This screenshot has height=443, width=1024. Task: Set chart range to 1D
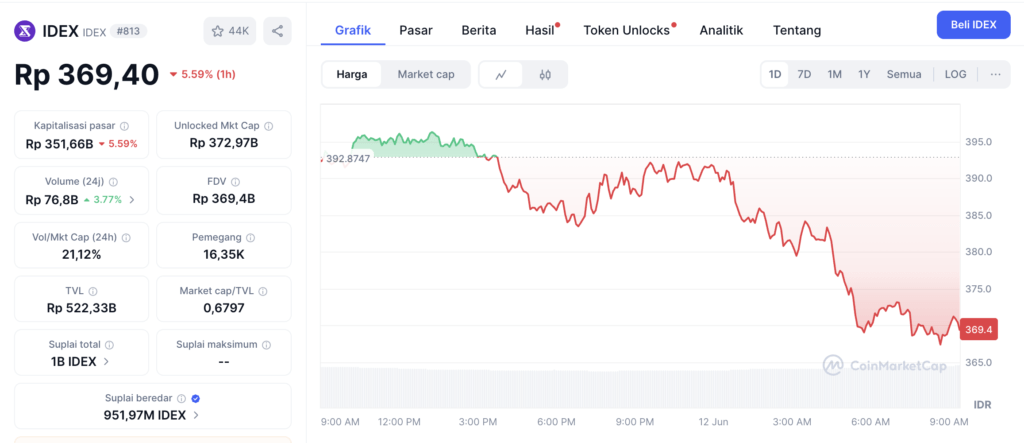775,74
